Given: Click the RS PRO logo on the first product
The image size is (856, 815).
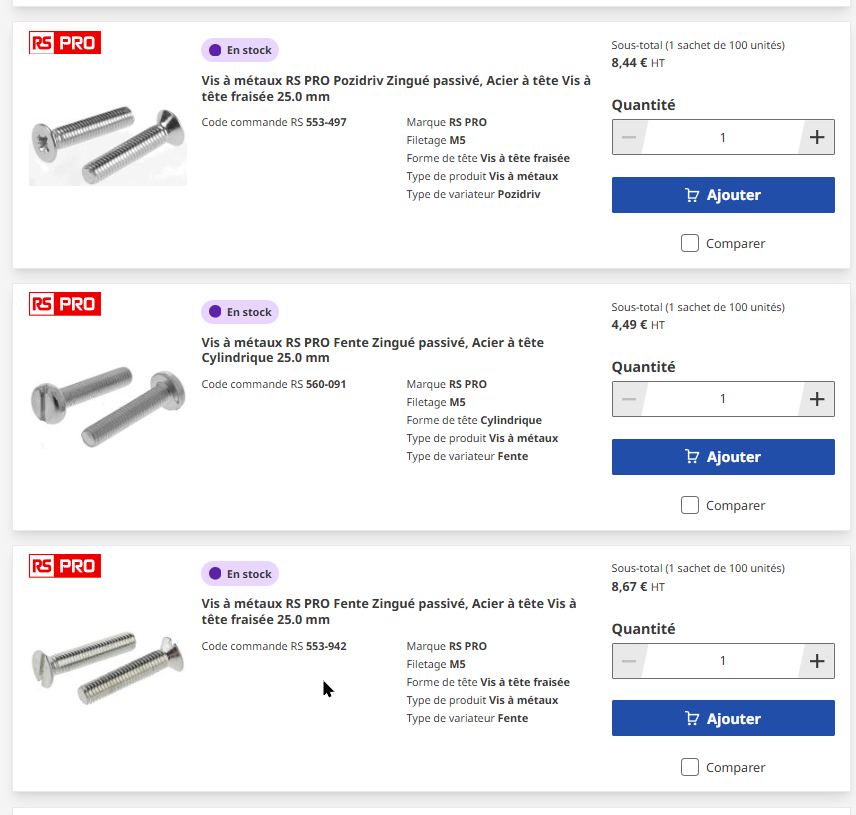Looking at the screenshot, I should (65, 43).
